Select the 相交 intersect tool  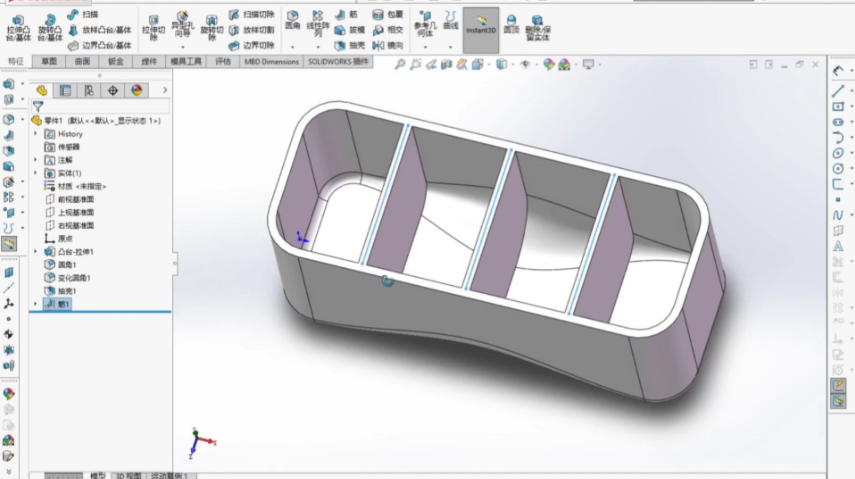388,30
